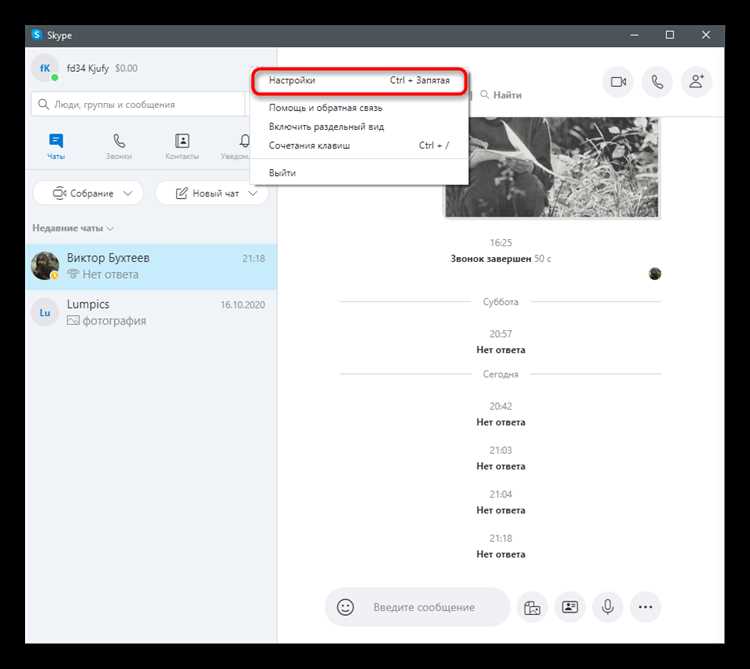Switch to the Звонки tab
The image size is (750, 669).
119,146
